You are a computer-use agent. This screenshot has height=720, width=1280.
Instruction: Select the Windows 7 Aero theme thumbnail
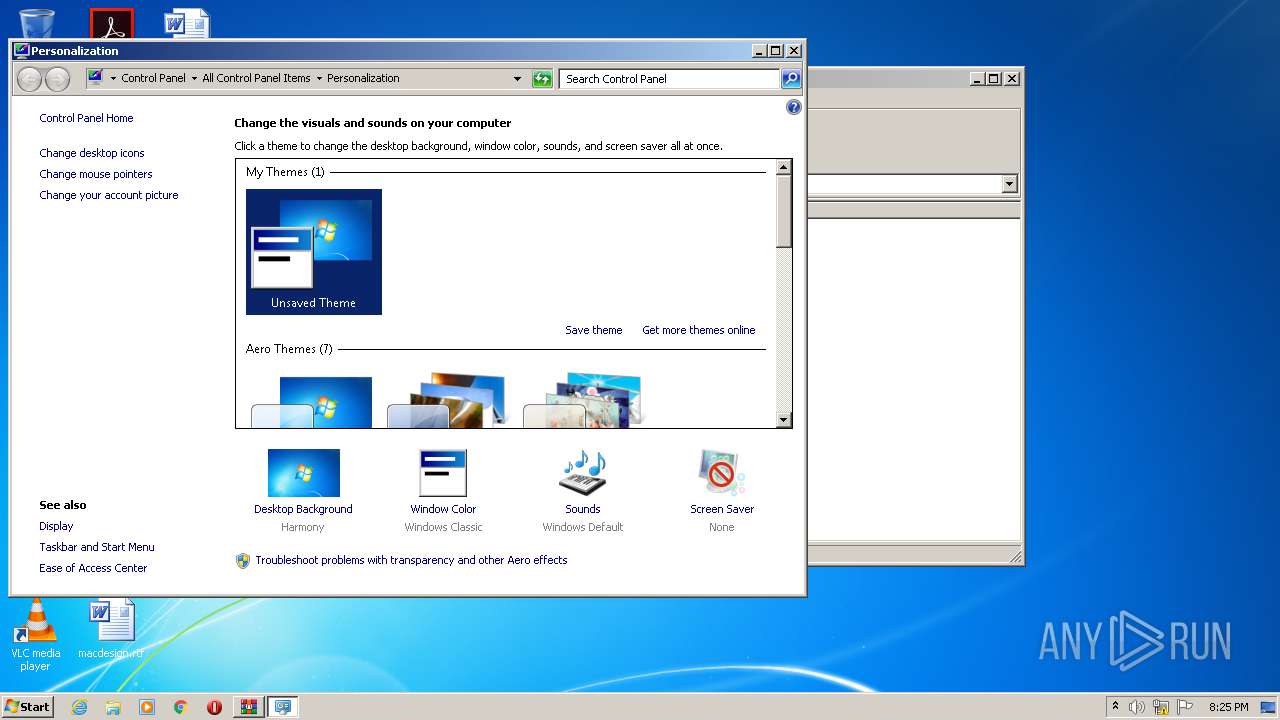point(313,401)
